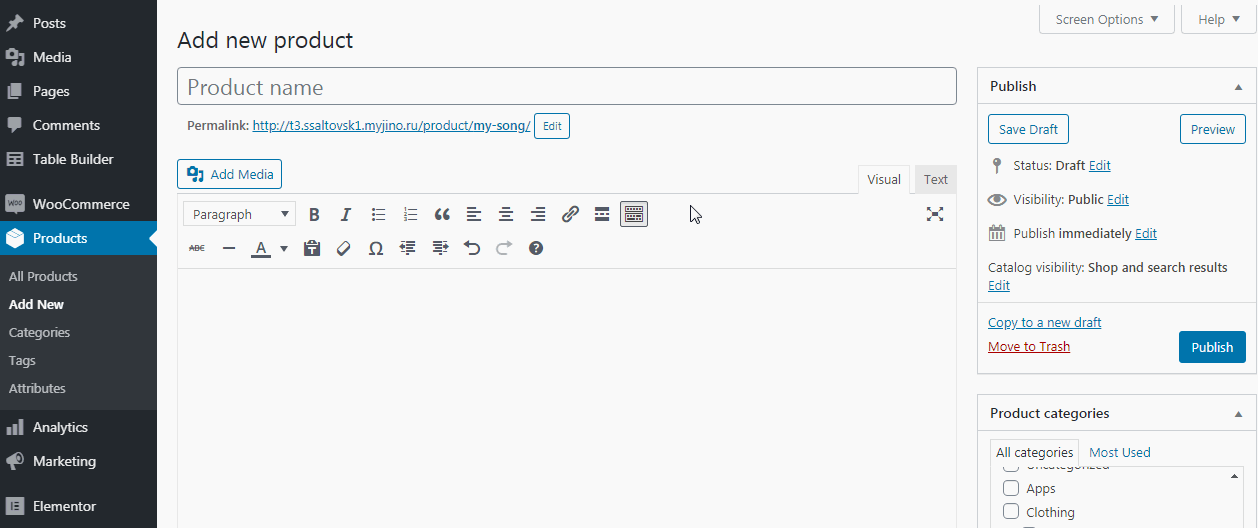Align text center
The width and height of the screenshot is (1258, 528).
tap(506, 214)
